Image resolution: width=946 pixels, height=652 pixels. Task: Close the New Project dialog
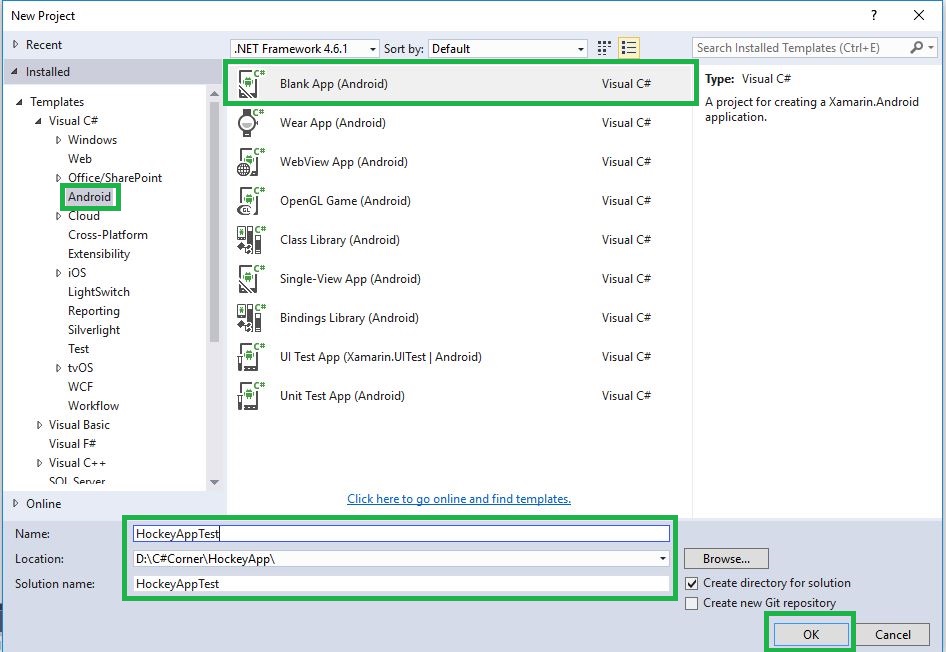919,15
